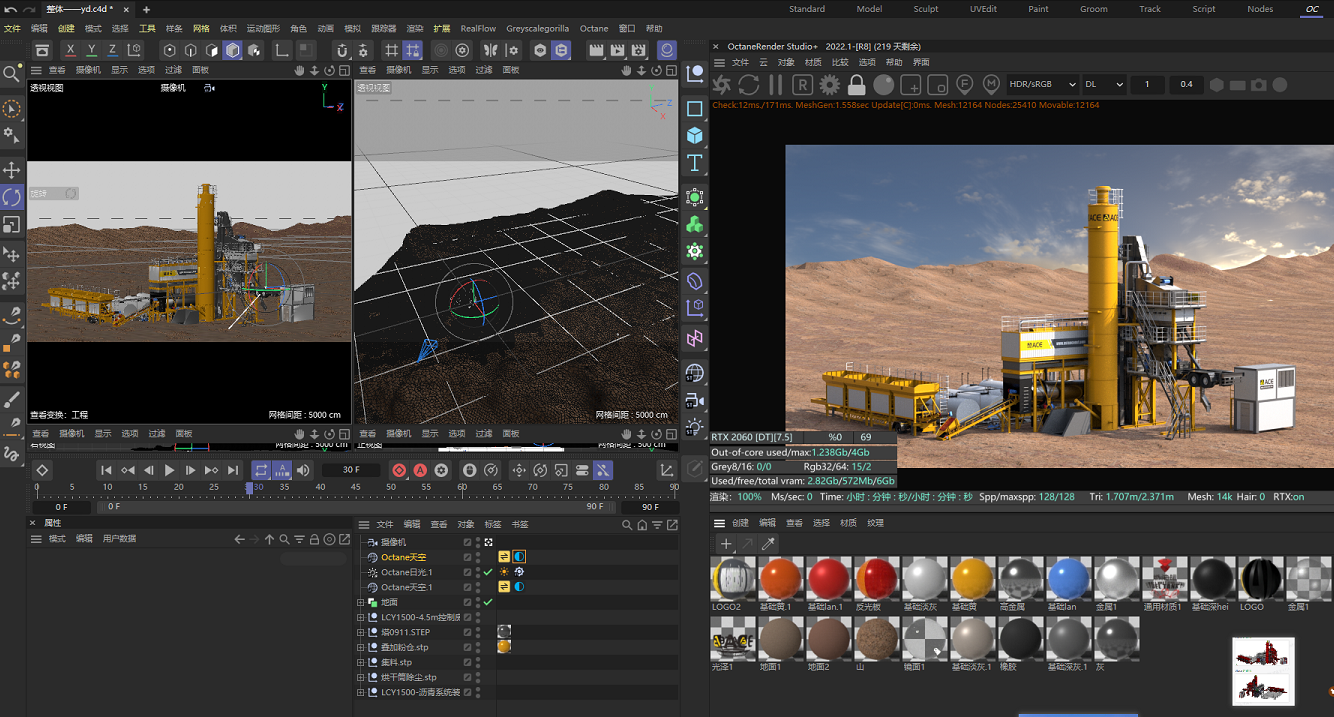Open 标签 menu in Object Manager

click(493, 525)
